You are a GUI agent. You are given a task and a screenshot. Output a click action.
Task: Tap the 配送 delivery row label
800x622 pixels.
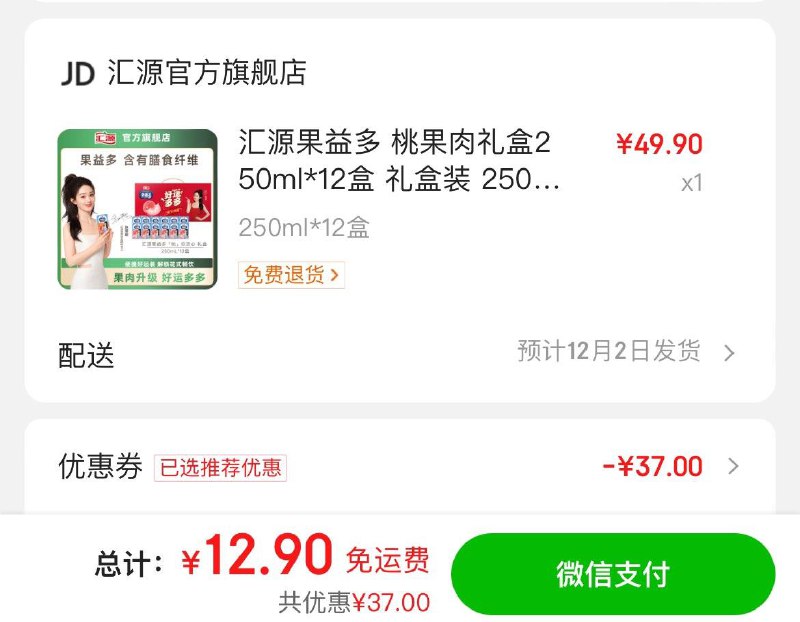(86, 355)
